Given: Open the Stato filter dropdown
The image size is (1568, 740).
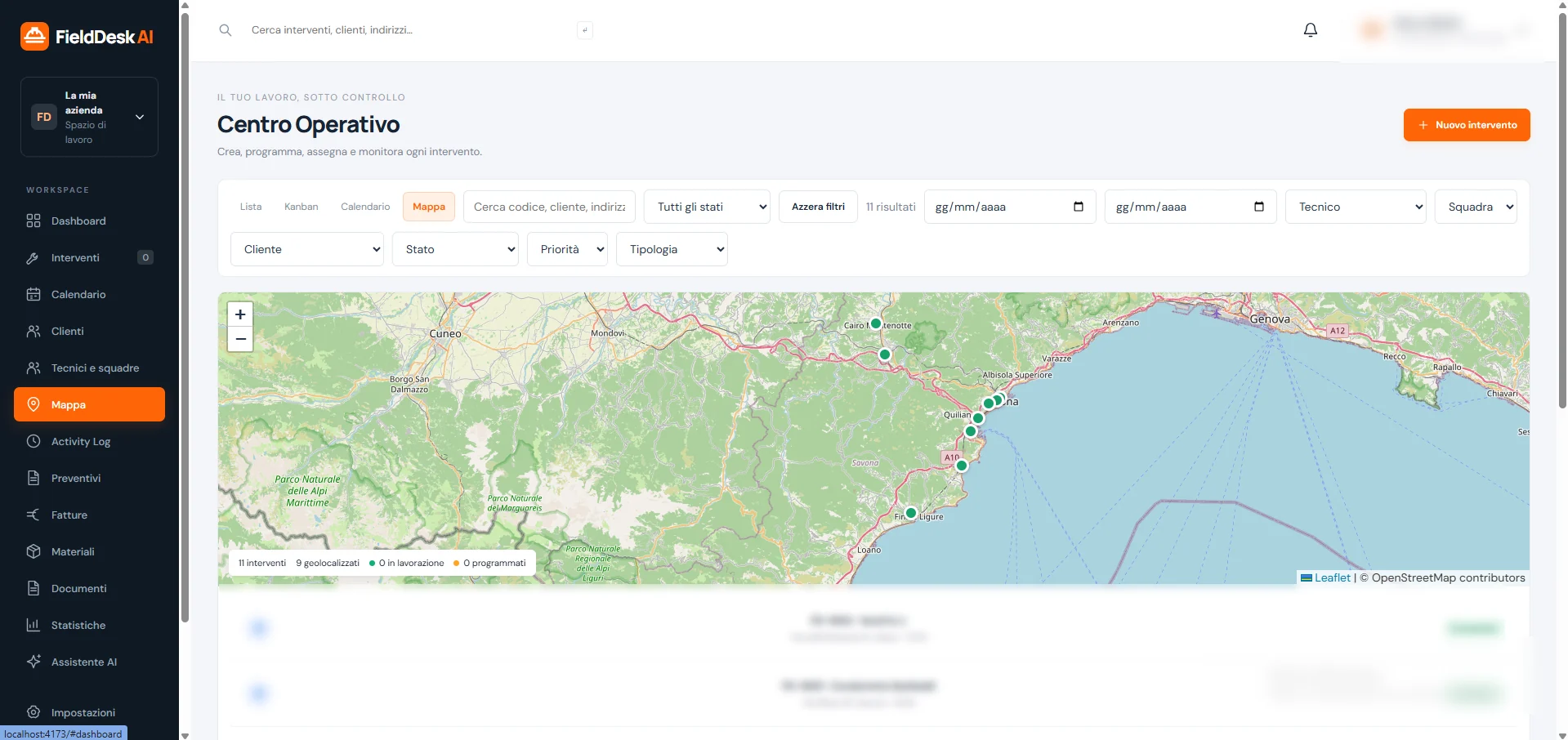Looking at the screenshot, I should [x=455, y=249].
